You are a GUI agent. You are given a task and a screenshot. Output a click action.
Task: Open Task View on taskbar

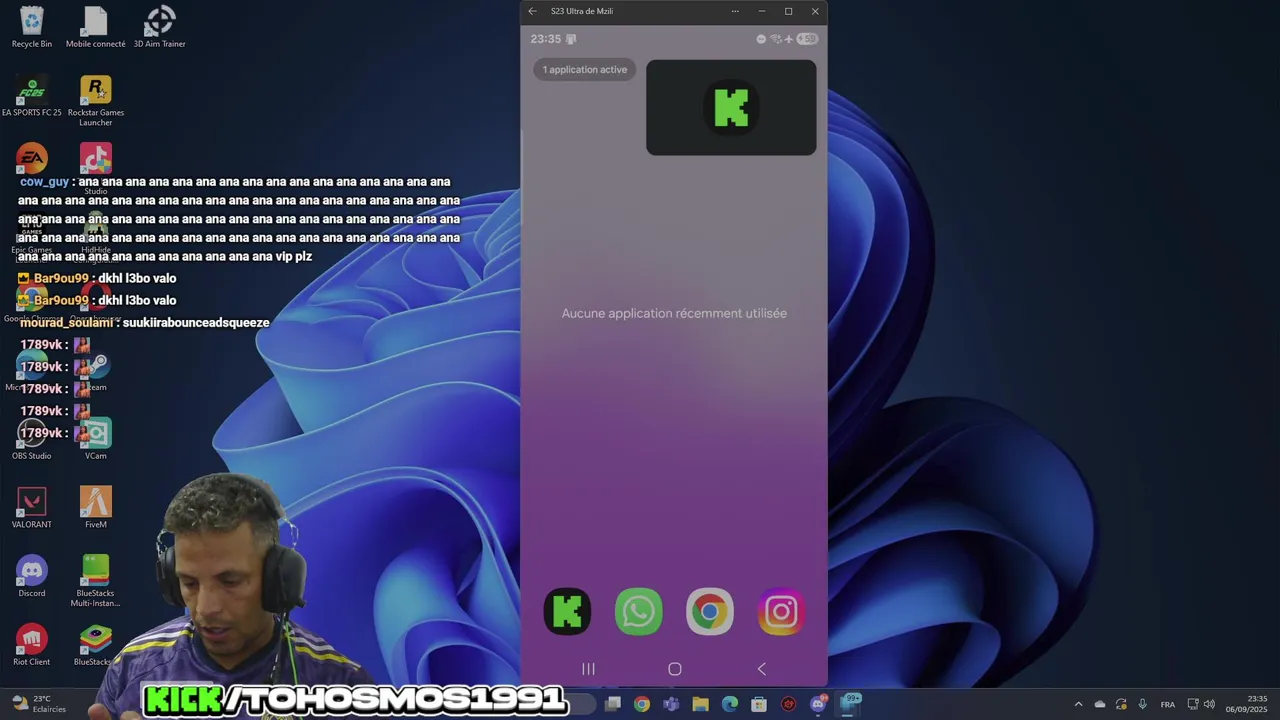613,704
